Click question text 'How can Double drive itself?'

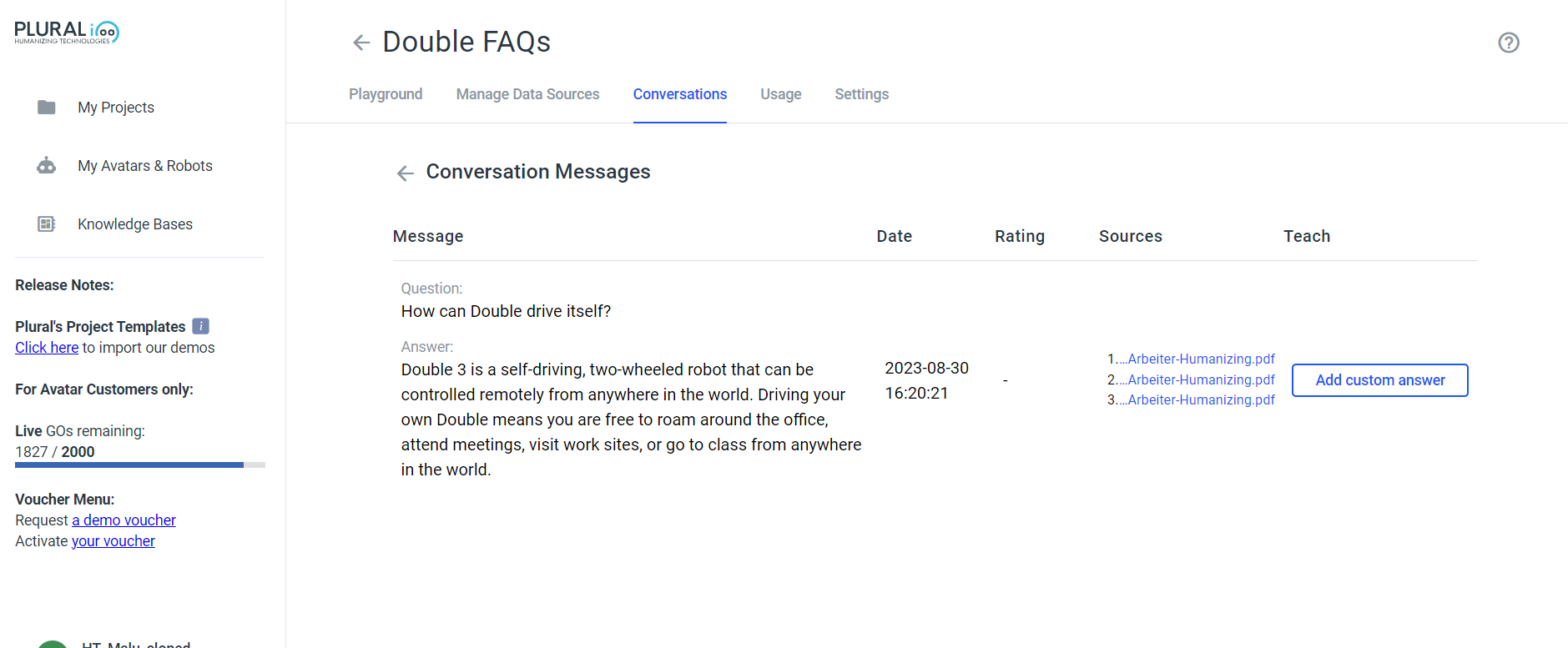[506, 311]
